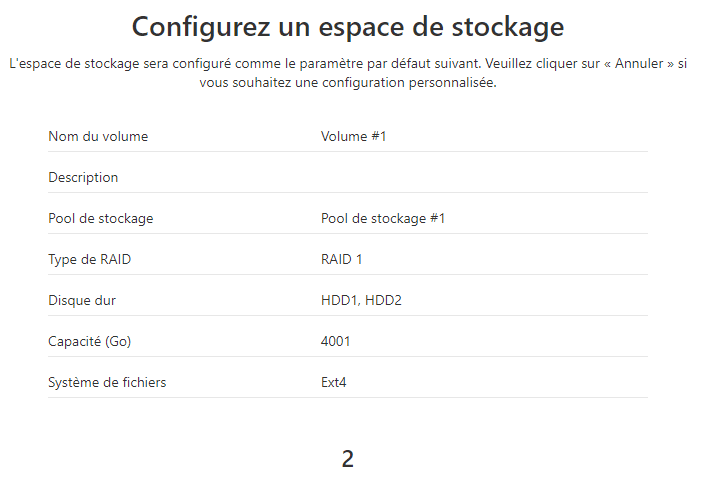Click the "Volume #1" value

[x=353, y=136]
